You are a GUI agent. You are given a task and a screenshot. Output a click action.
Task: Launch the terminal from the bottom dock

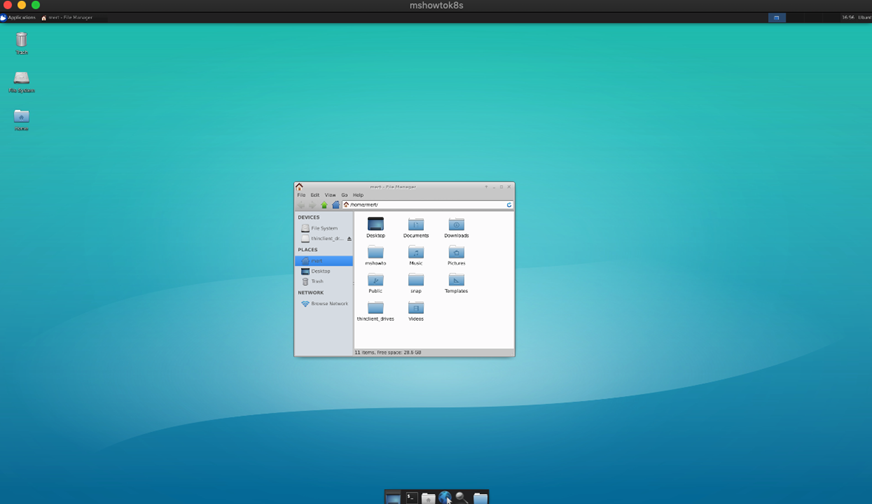click(x=412, y=497)
